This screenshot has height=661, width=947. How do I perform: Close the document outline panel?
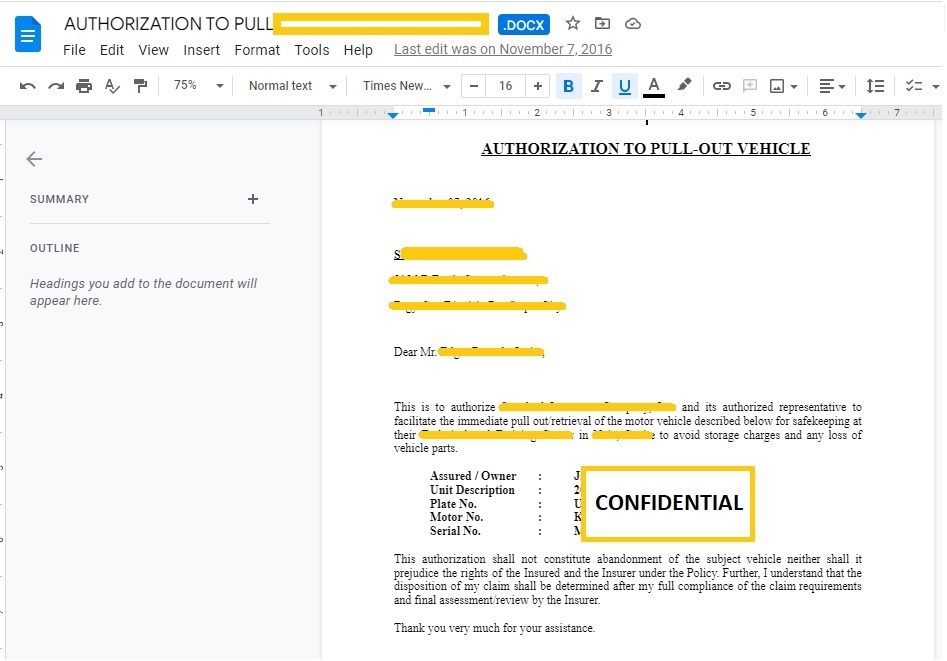pos(34,159)
